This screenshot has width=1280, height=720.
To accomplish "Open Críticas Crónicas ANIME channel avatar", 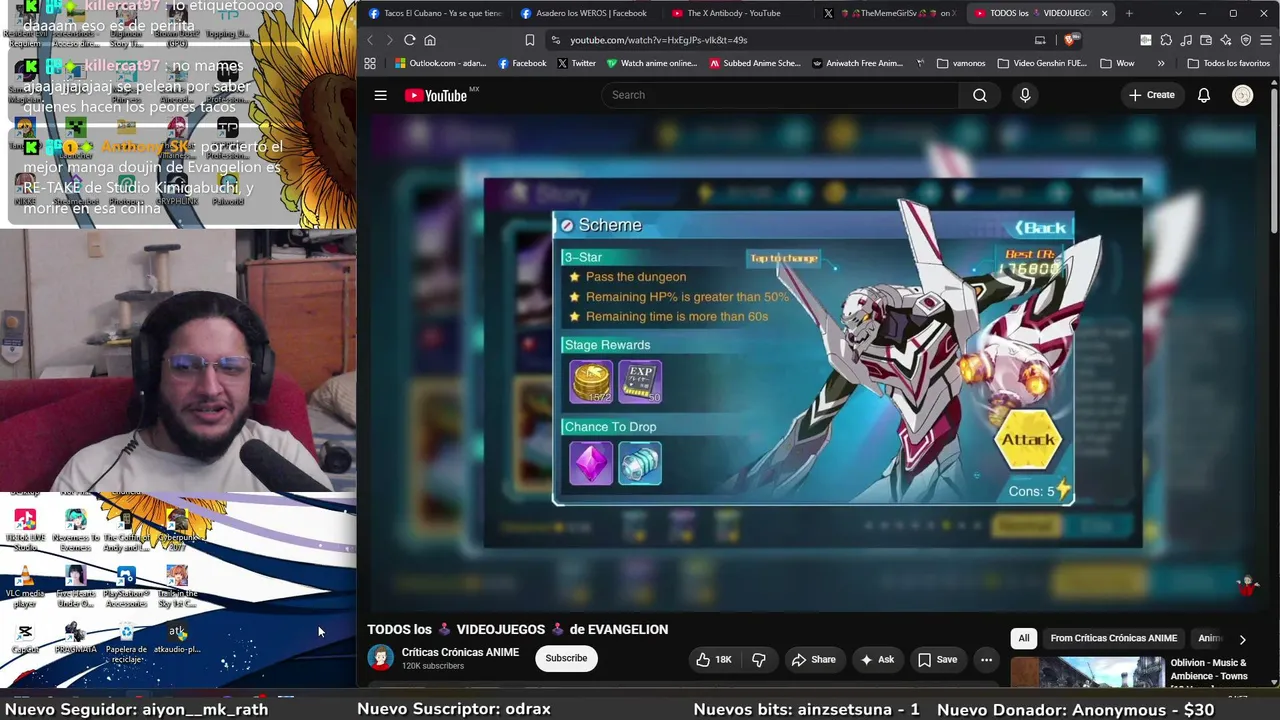I will click(x=380, y=657).
